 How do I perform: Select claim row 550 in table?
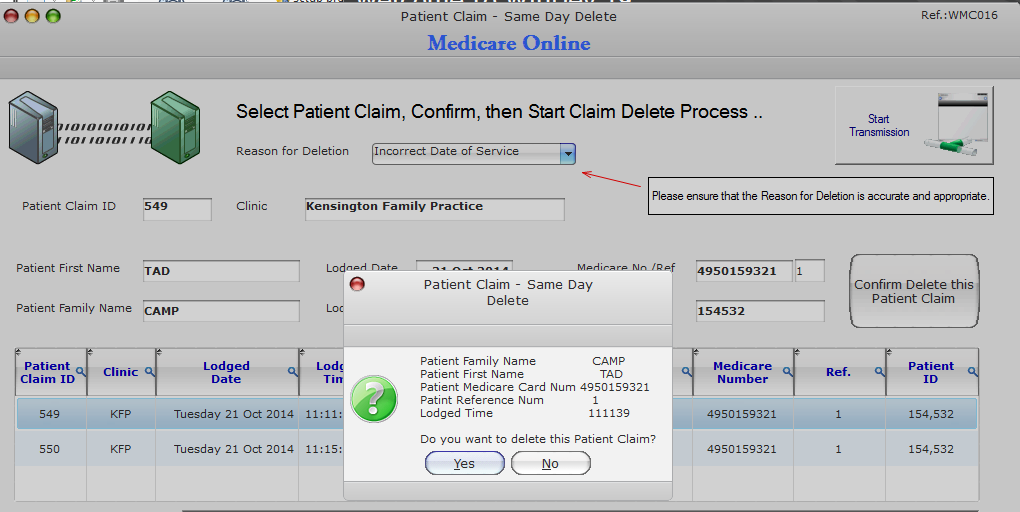coord(496,449)
